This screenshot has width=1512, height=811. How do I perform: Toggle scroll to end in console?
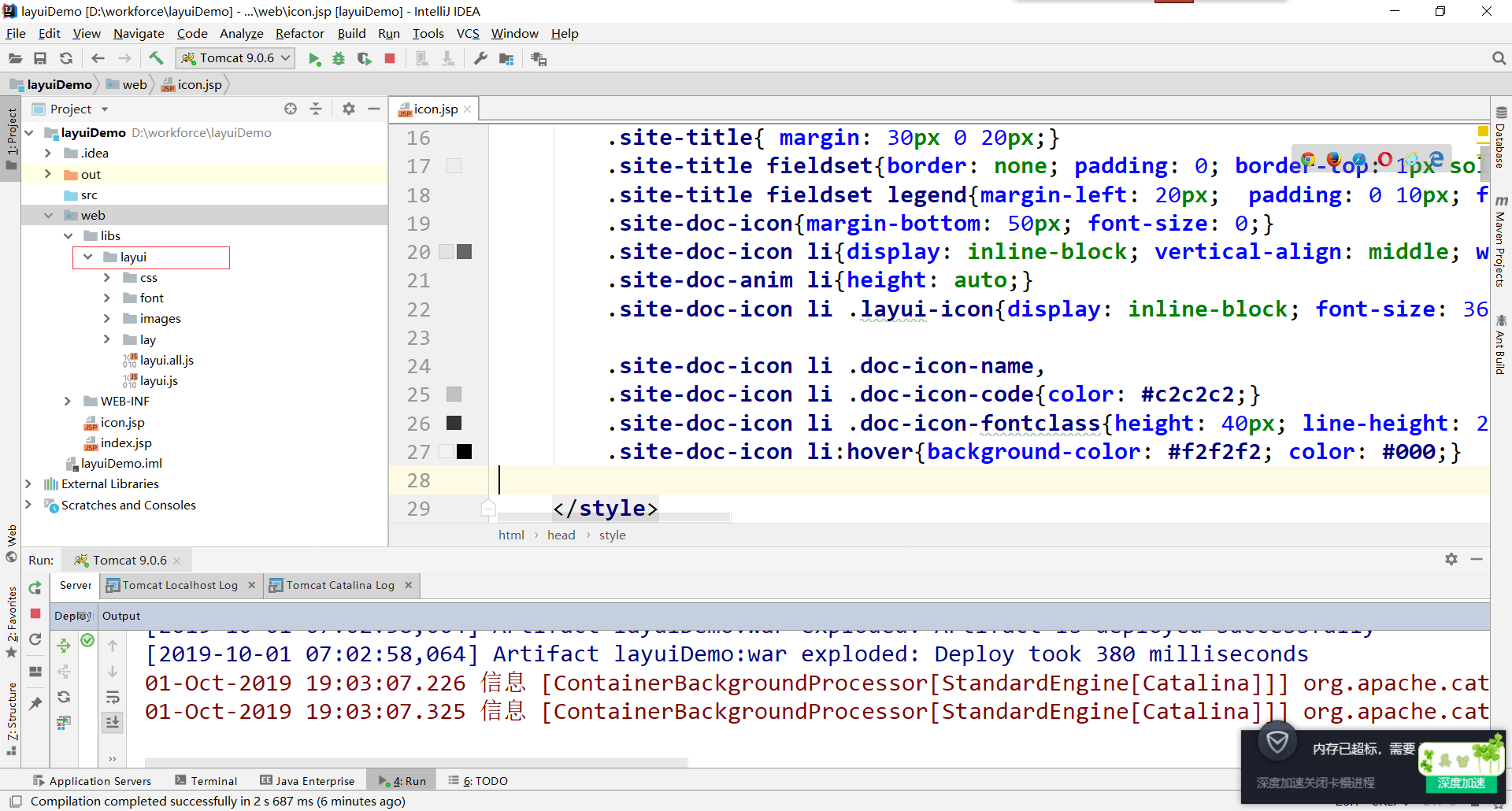tap(113, 722)
